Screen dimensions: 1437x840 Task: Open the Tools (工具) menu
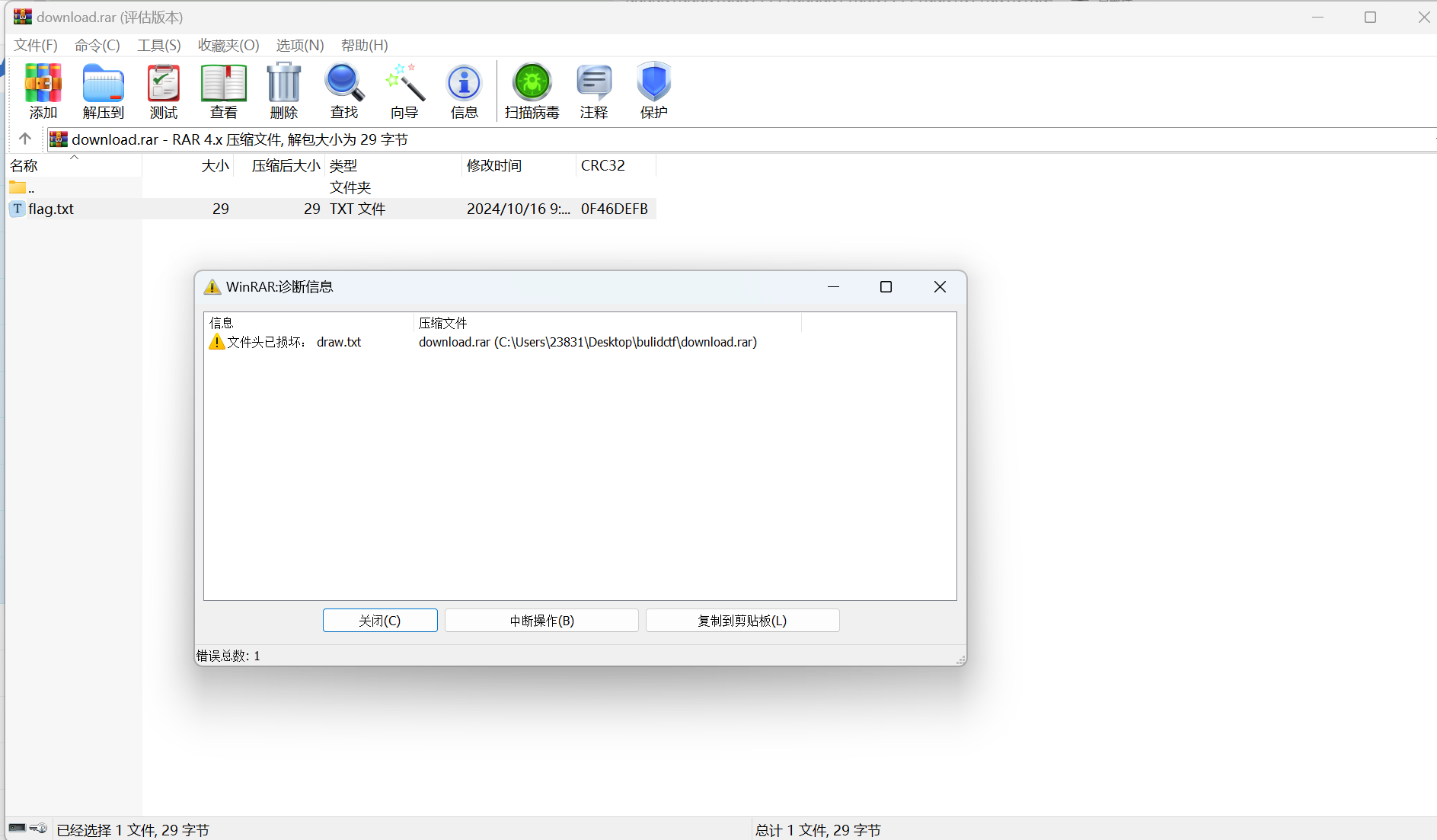[159, 45]
